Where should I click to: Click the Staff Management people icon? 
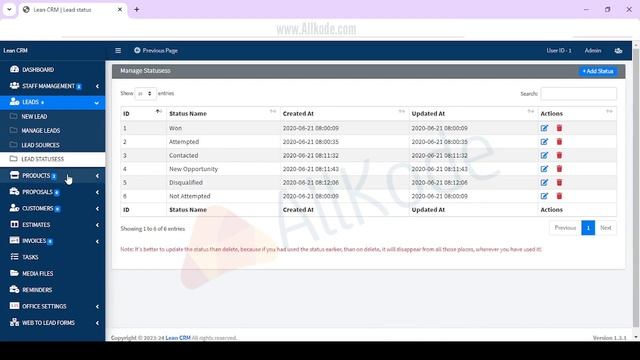click(14, 85)
